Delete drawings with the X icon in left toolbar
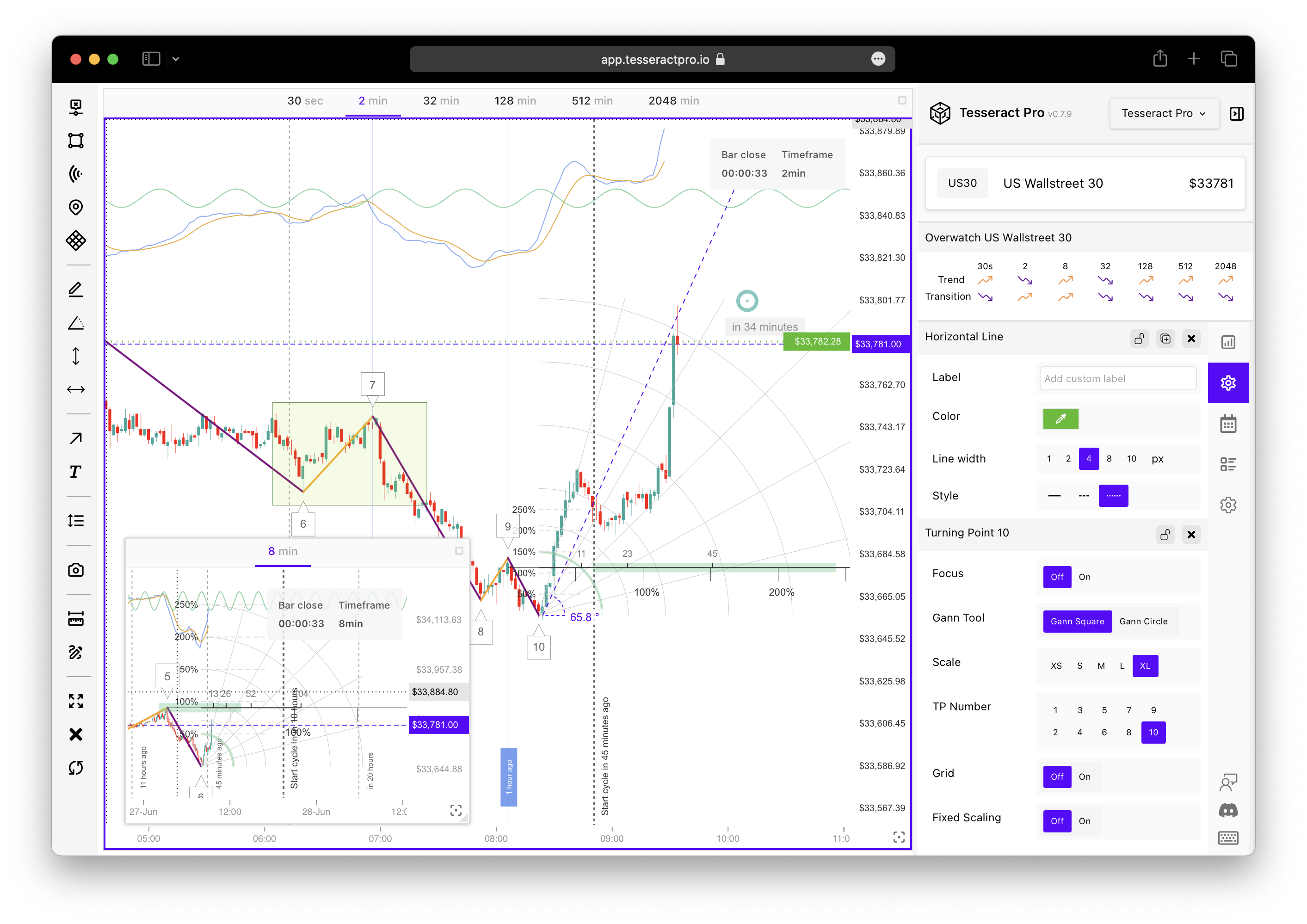Image resolution: width=1307 pixels, height=924 pixels. (x=76, y=734)
